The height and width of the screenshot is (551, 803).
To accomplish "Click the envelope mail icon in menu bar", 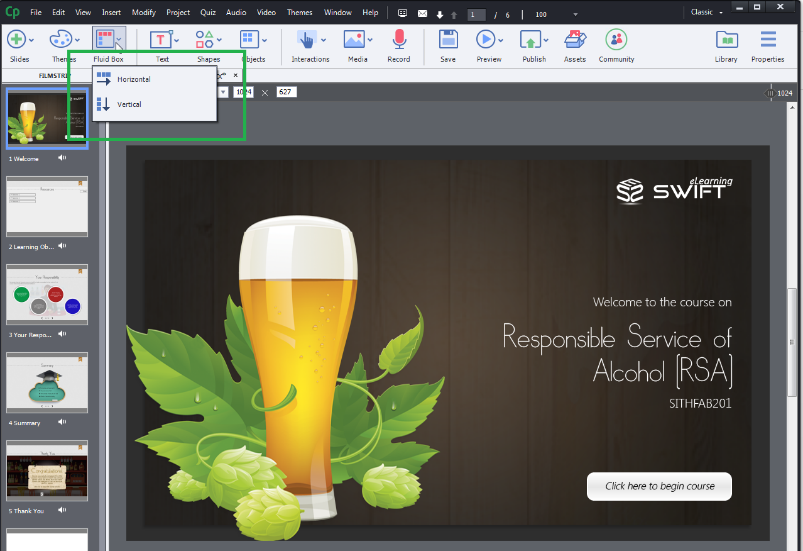I will 422,14.
